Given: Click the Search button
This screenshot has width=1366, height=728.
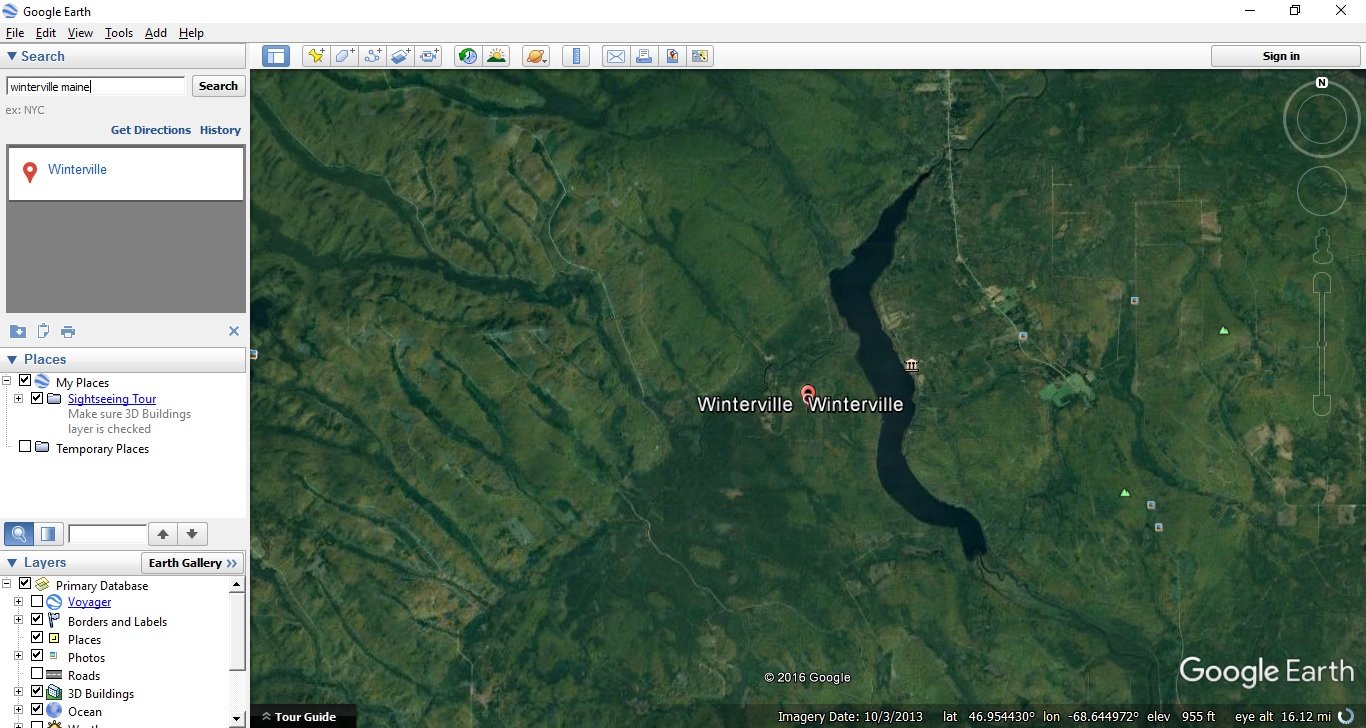Looking at the screenshot, I should click(218, 86).
